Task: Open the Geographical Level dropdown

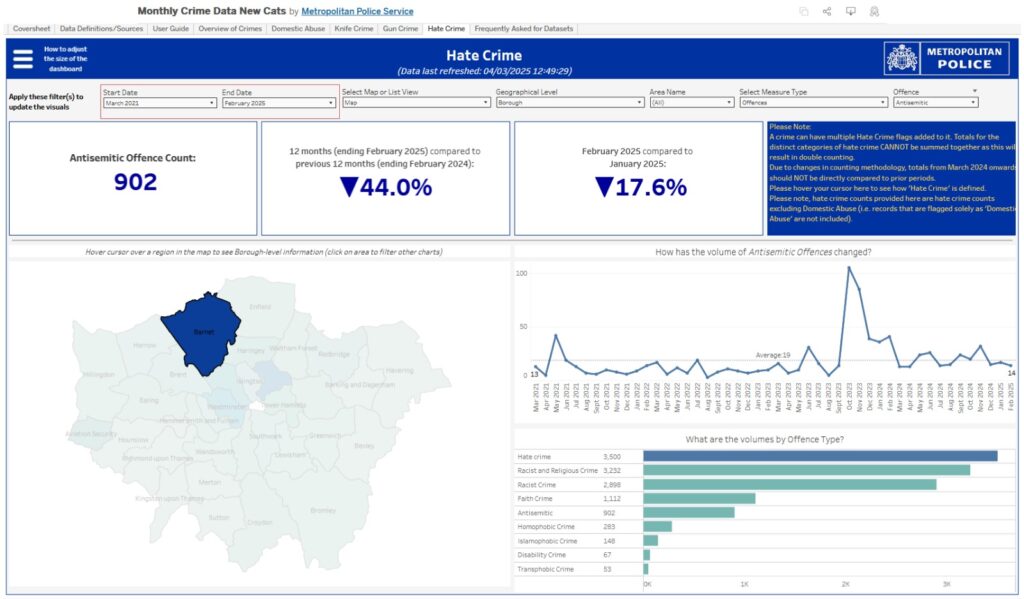Action: [569, 102]
